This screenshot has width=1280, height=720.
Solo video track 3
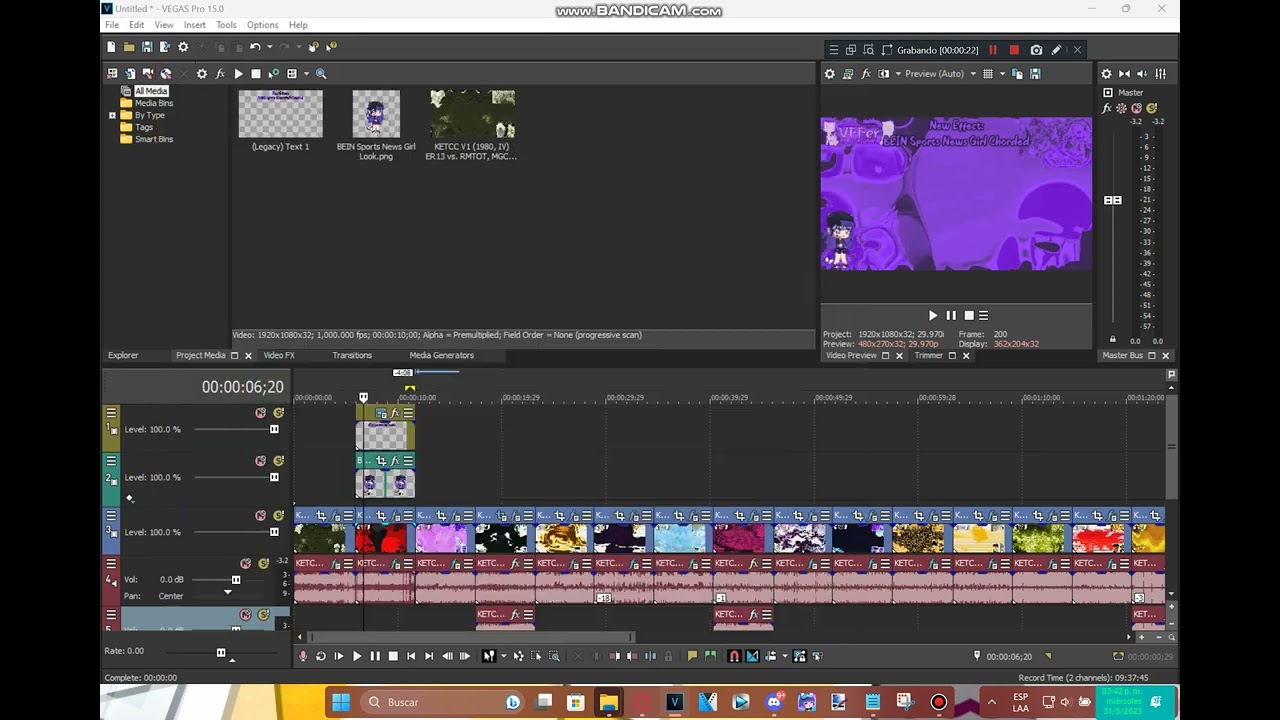[x=279, y=516]
